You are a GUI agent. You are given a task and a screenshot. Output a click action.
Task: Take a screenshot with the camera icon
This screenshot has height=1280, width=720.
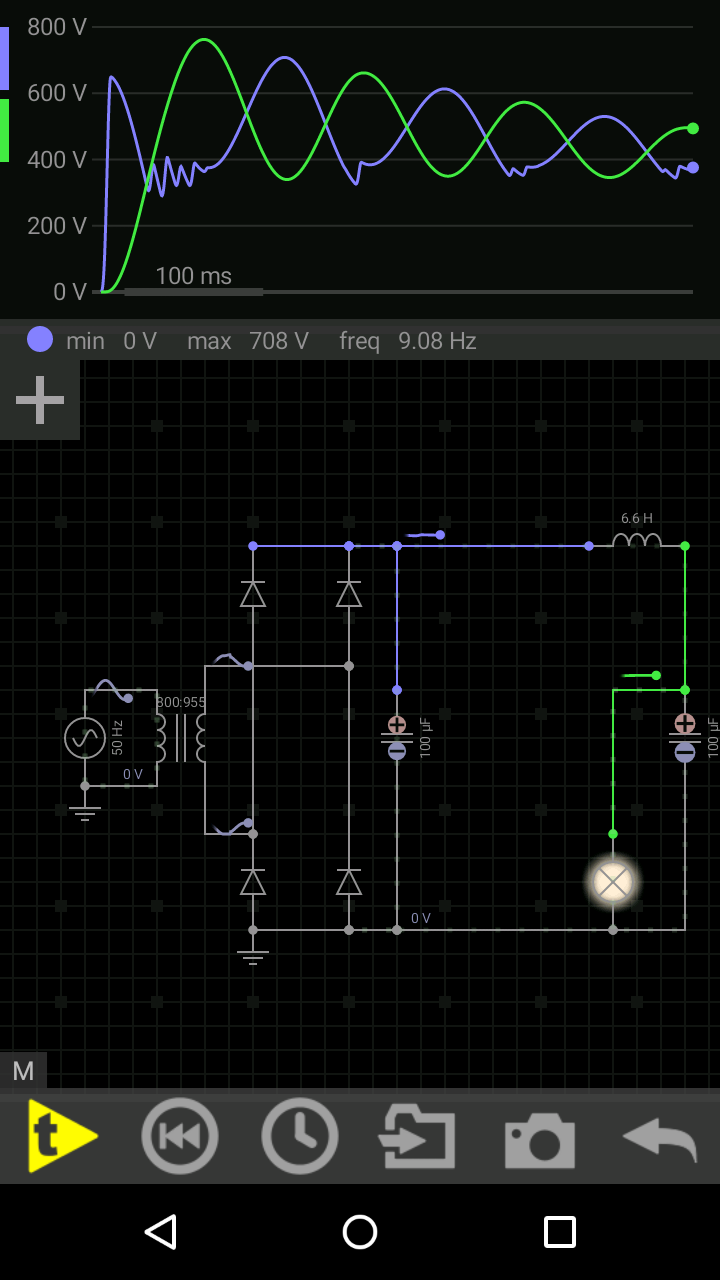(x=540, y=1139)
